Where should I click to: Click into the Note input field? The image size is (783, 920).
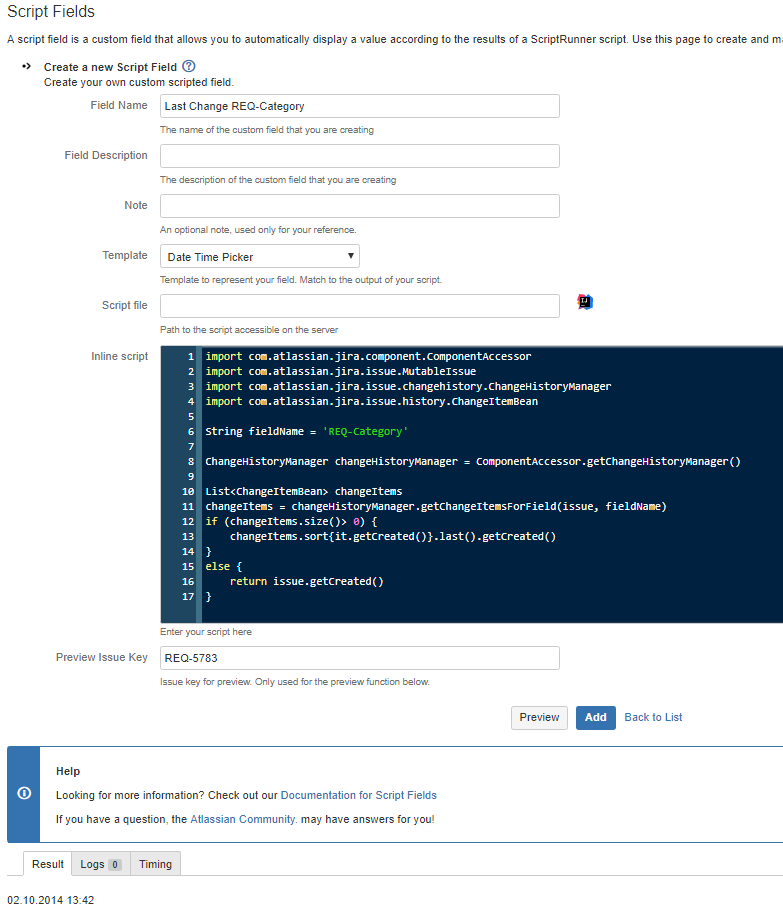(x=360, y=206)
